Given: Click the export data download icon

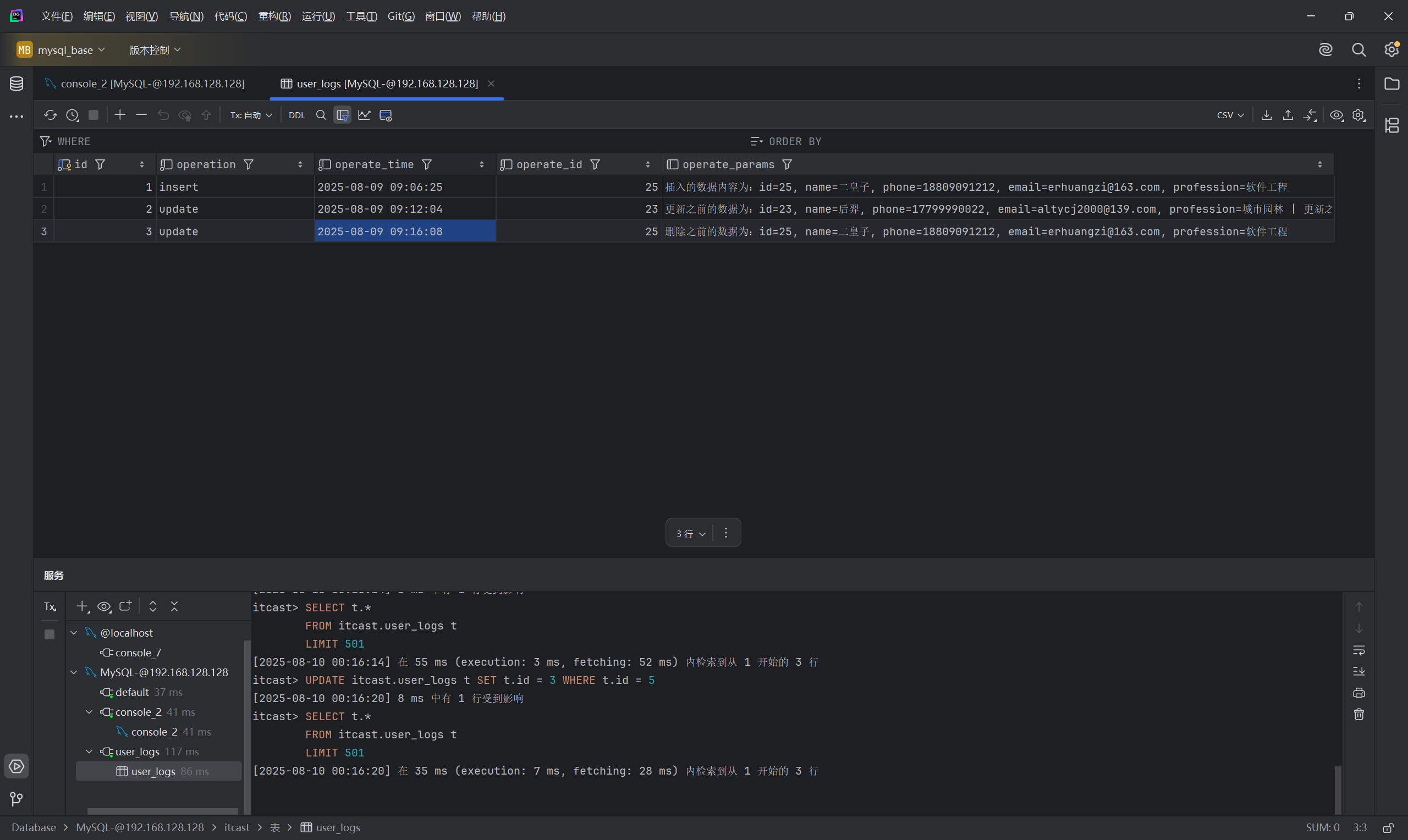Looking at the screenshot, I should click(1267, 115).
